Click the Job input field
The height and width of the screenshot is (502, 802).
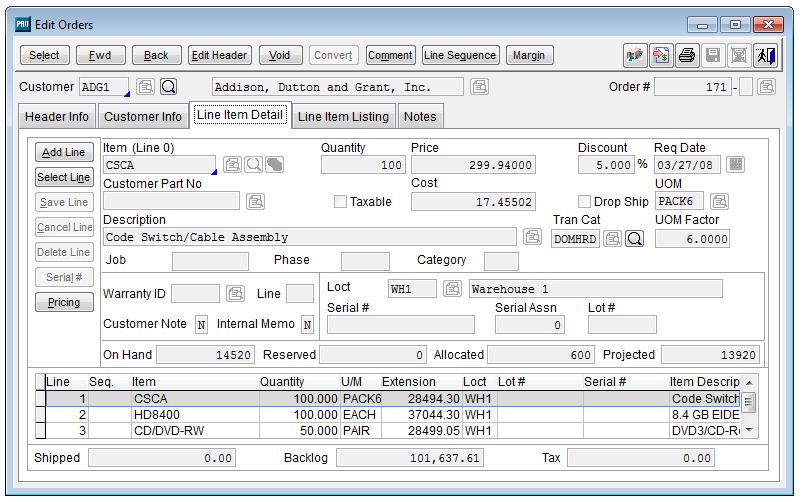pyautogui.click(x=210, y=261)
